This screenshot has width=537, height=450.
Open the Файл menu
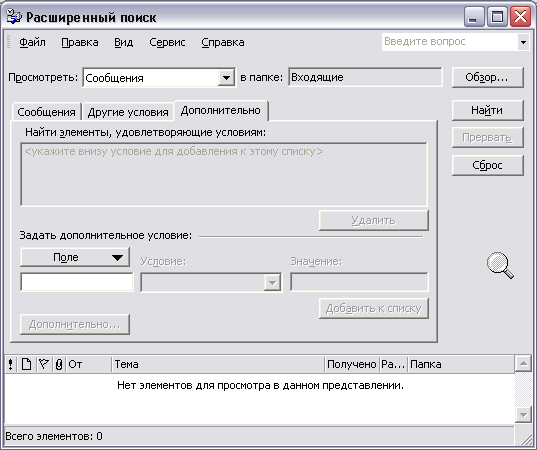click(32, 42)
